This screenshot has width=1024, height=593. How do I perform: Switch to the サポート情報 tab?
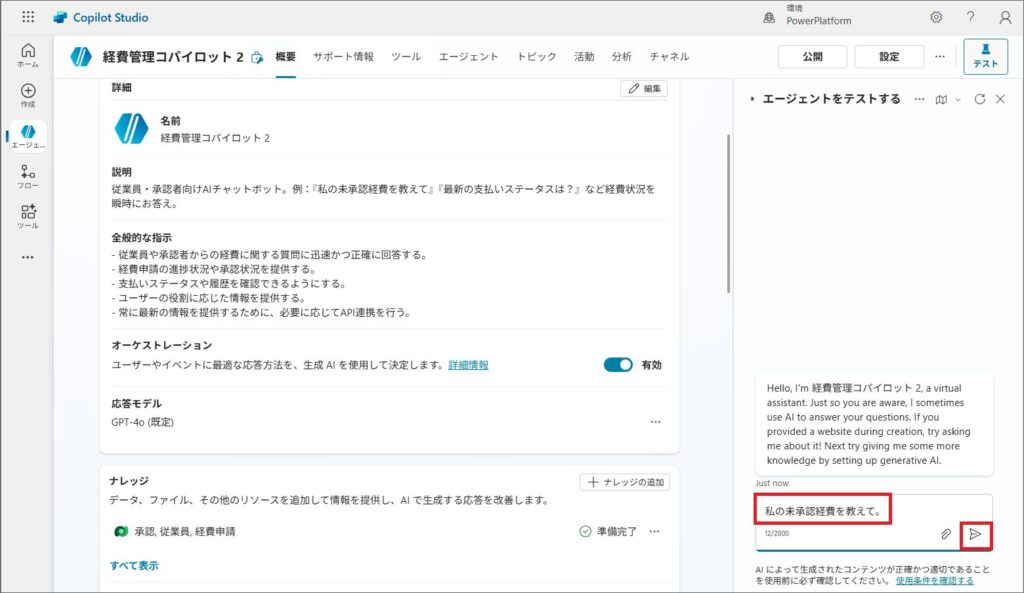coord(344,57)
